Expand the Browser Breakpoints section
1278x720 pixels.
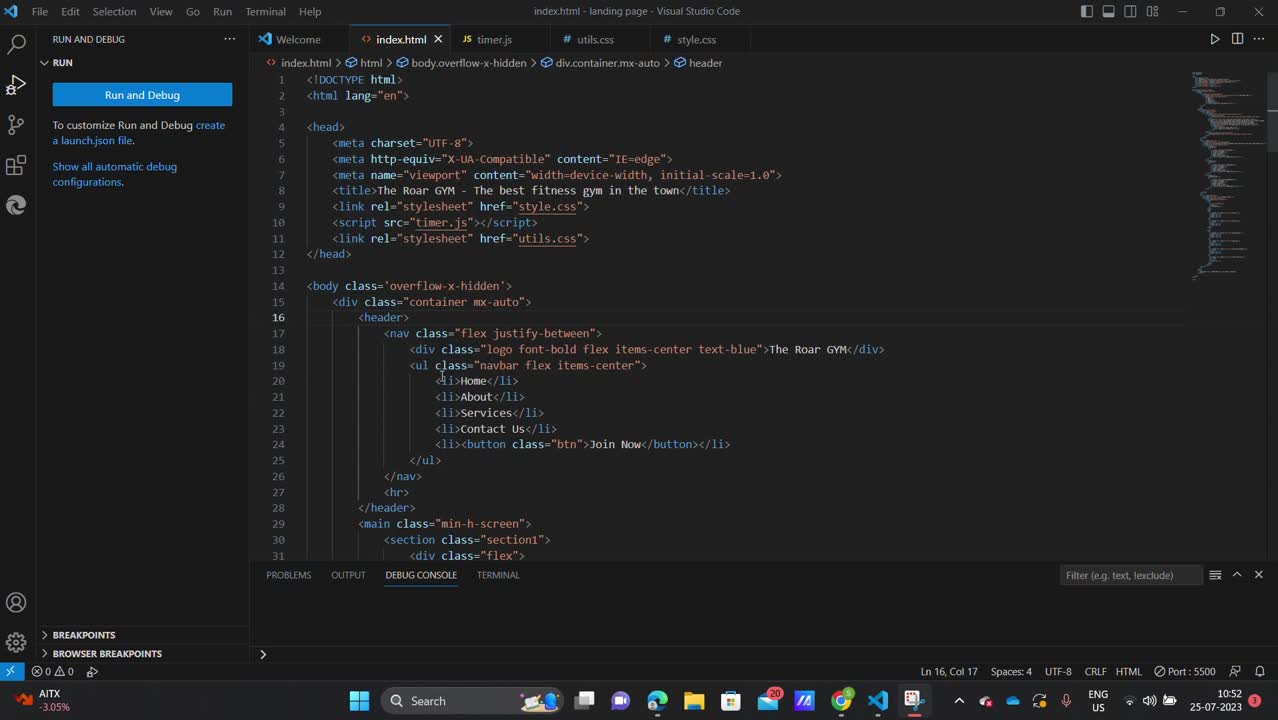[x=106, y=654]
